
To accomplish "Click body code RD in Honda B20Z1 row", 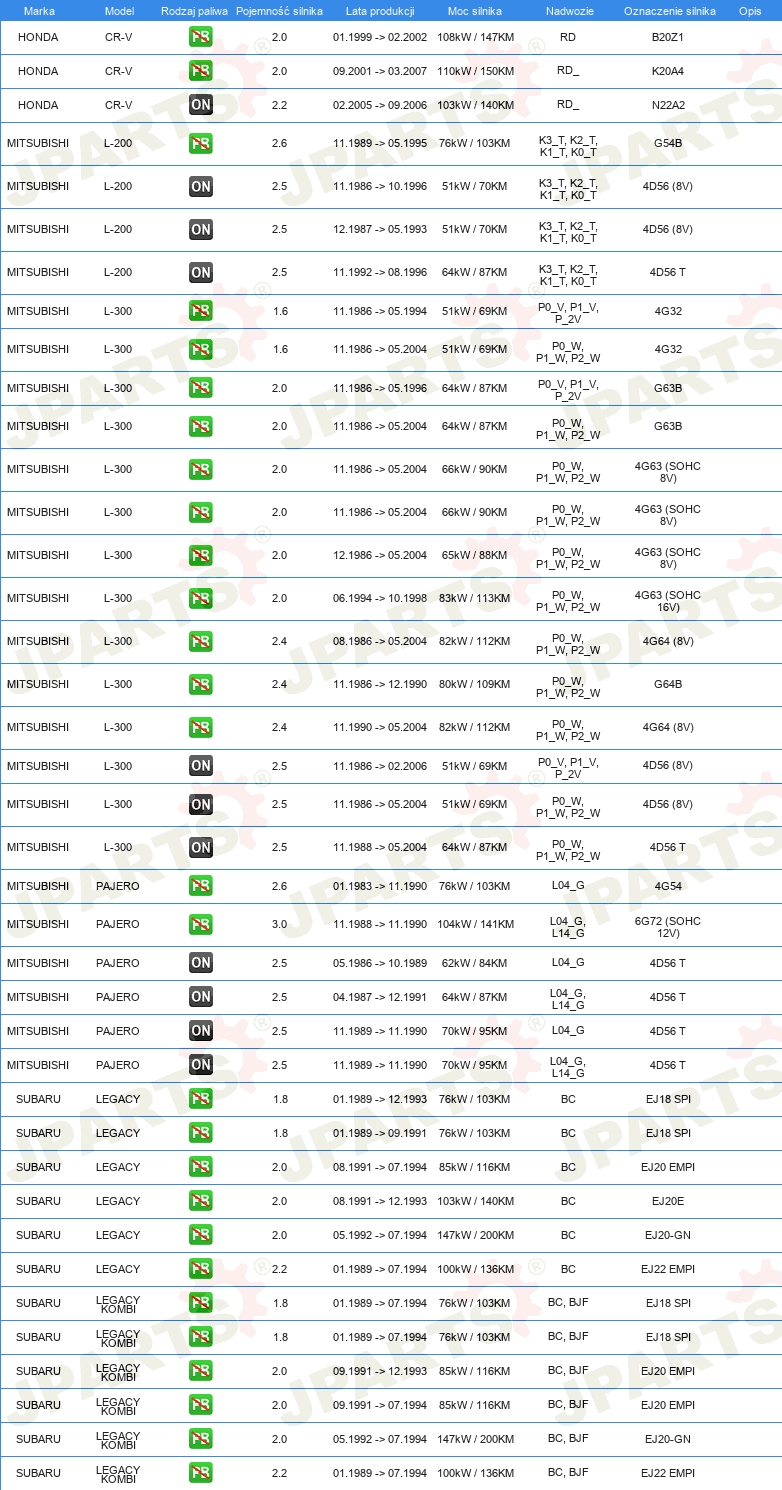I will click(568, 37).
